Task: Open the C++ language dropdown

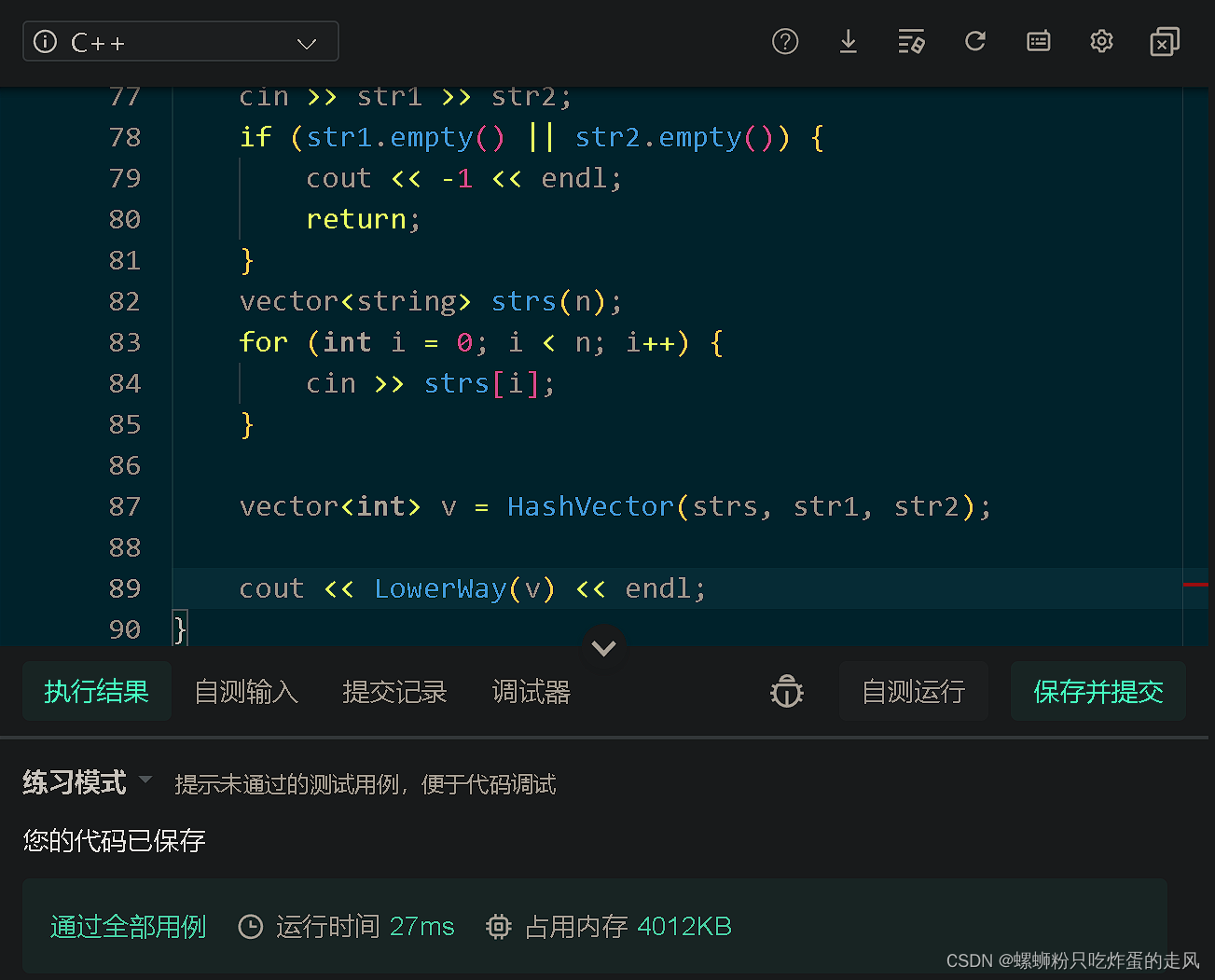Action: pos(180,42)
